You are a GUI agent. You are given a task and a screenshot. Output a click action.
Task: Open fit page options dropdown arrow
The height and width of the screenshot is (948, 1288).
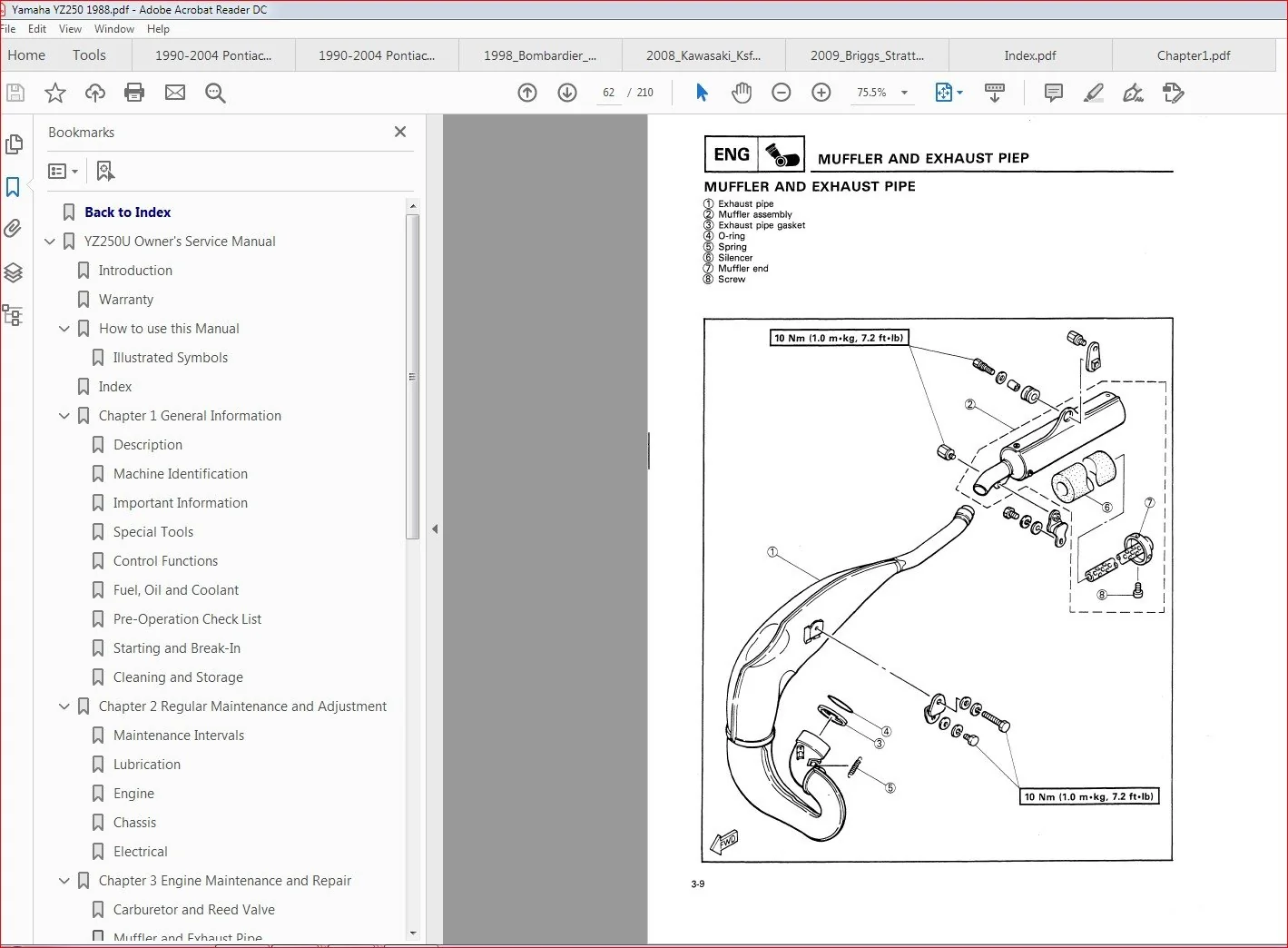(959, 93)
